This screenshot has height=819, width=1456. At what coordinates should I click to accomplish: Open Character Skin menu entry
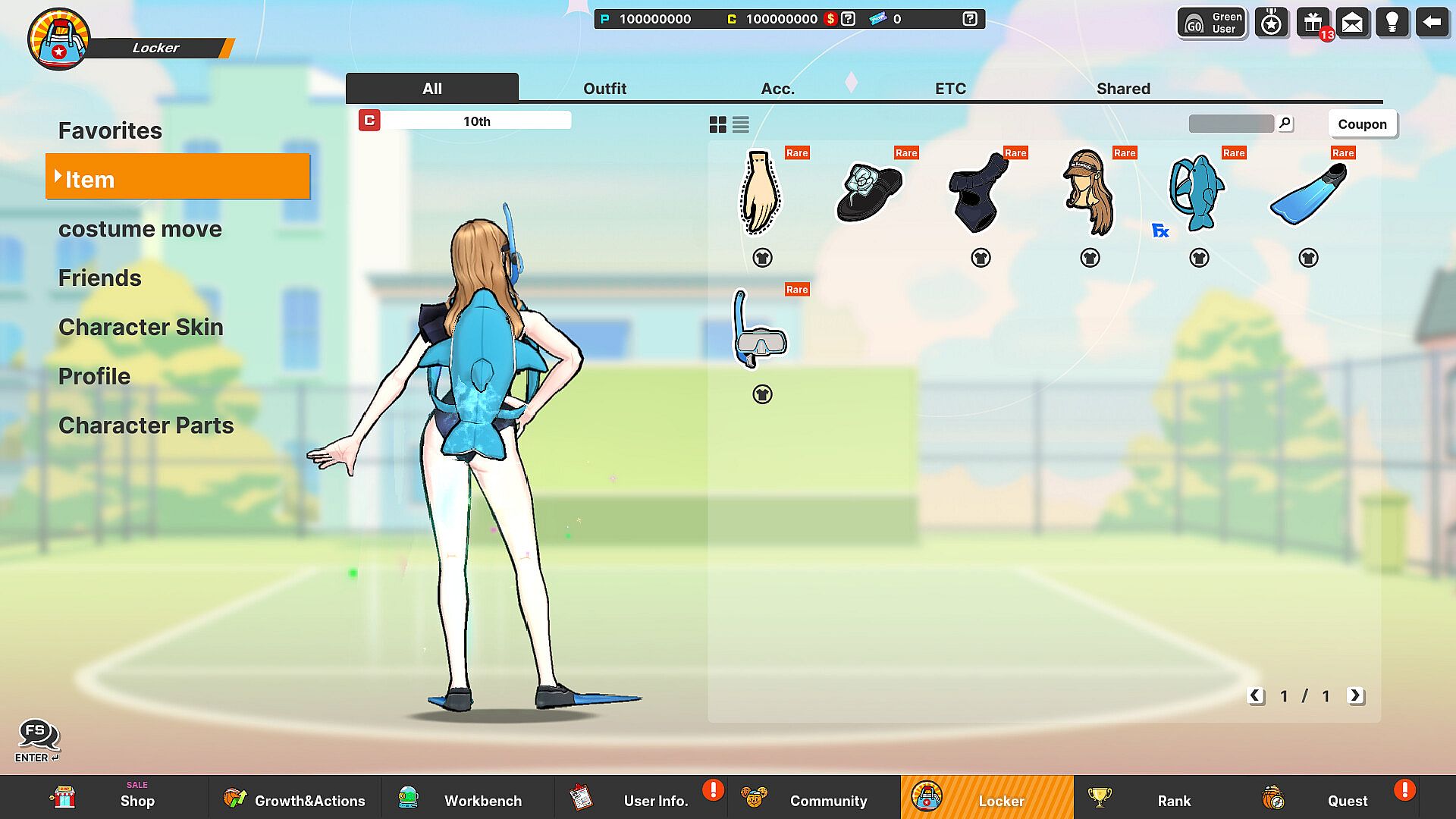[140, 327]
